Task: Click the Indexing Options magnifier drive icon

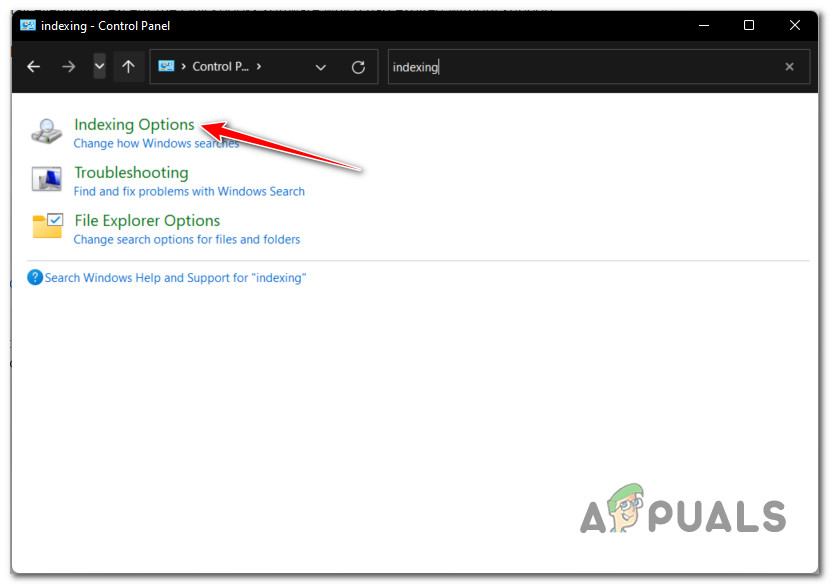Action: [x=47, y=131]
